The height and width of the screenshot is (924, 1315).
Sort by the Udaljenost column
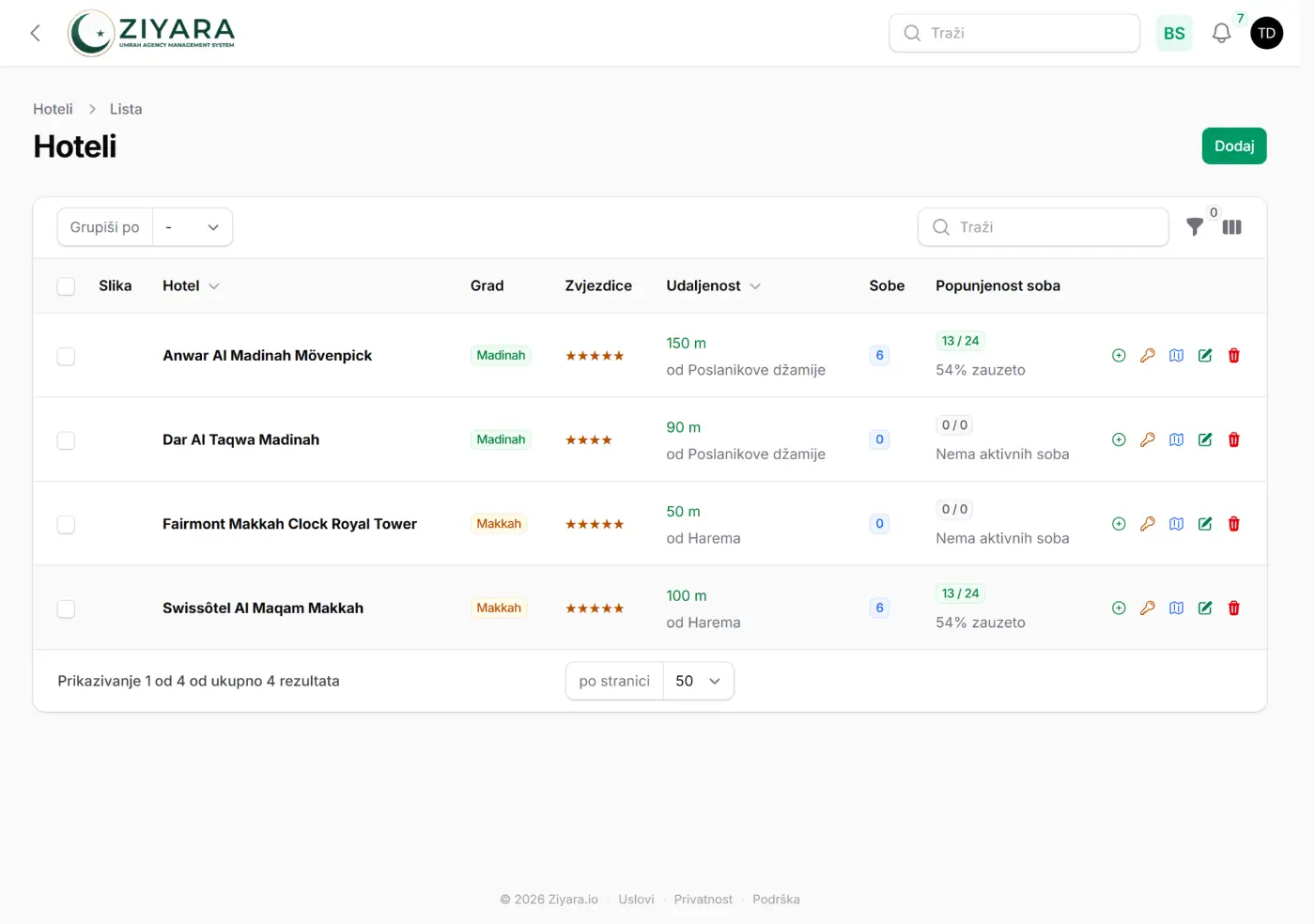714,286
